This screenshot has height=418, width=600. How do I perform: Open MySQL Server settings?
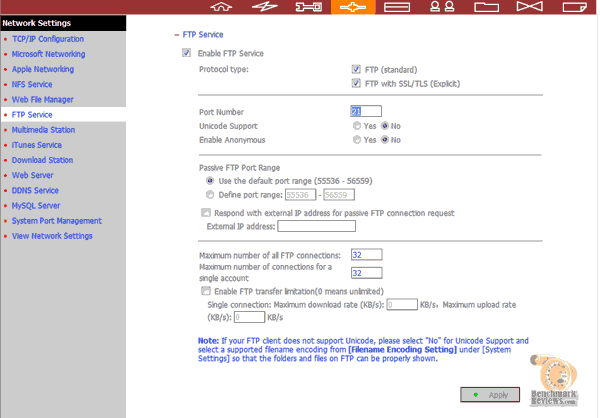click(x=36, y=206)
